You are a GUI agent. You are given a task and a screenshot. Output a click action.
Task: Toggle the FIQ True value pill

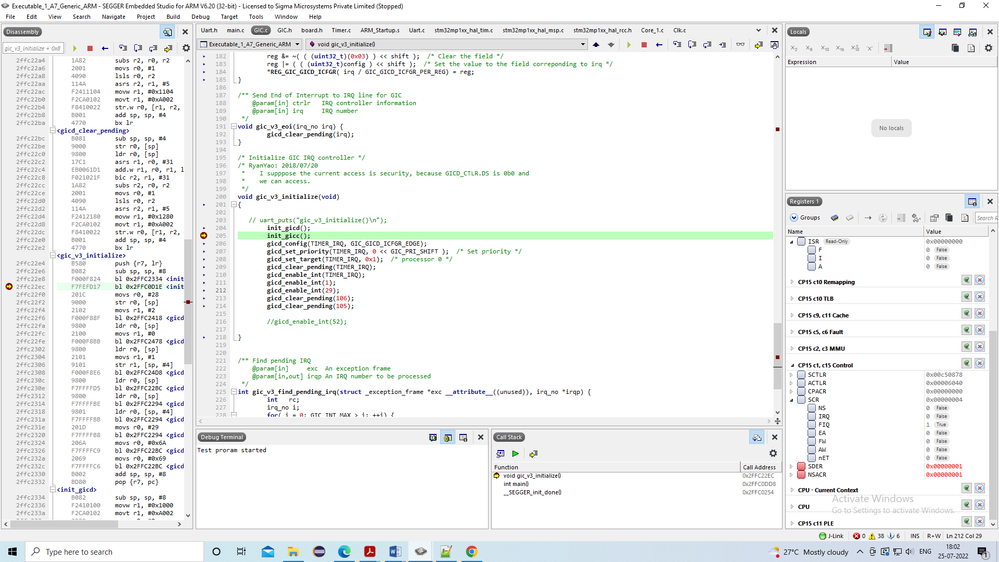(941, 424)
